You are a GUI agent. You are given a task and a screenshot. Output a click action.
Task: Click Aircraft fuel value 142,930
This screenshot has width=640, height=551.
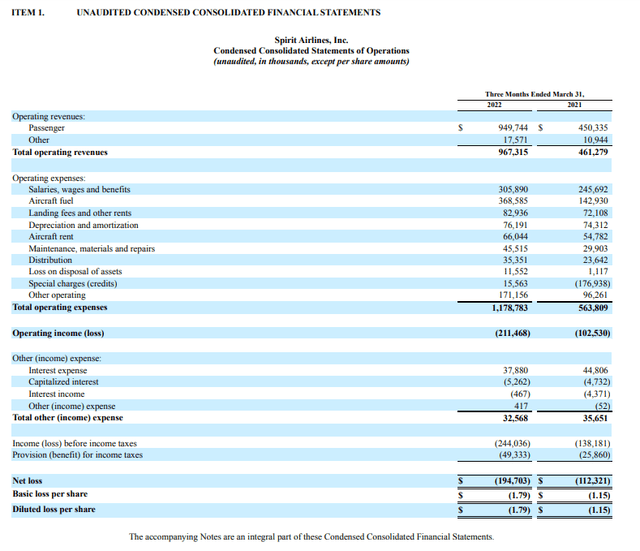[593, 201]
